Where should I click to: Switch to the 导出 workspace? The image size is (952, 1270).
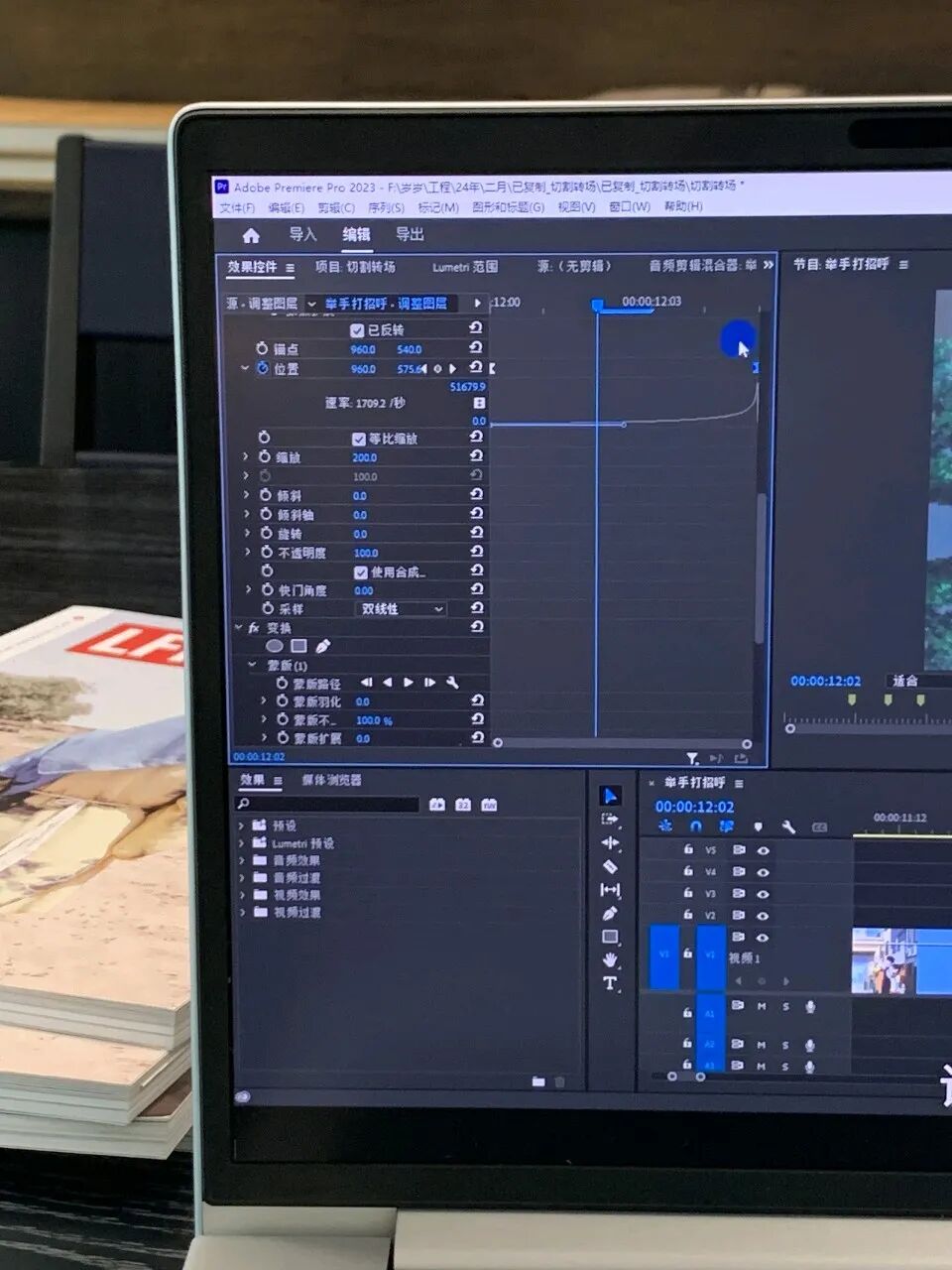(x=410, y=234)
